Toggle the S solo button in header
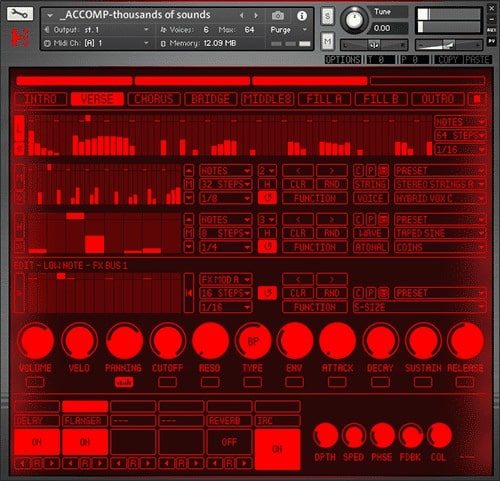The height and width of the screenshot is (481, 500). tap(327, 16)
